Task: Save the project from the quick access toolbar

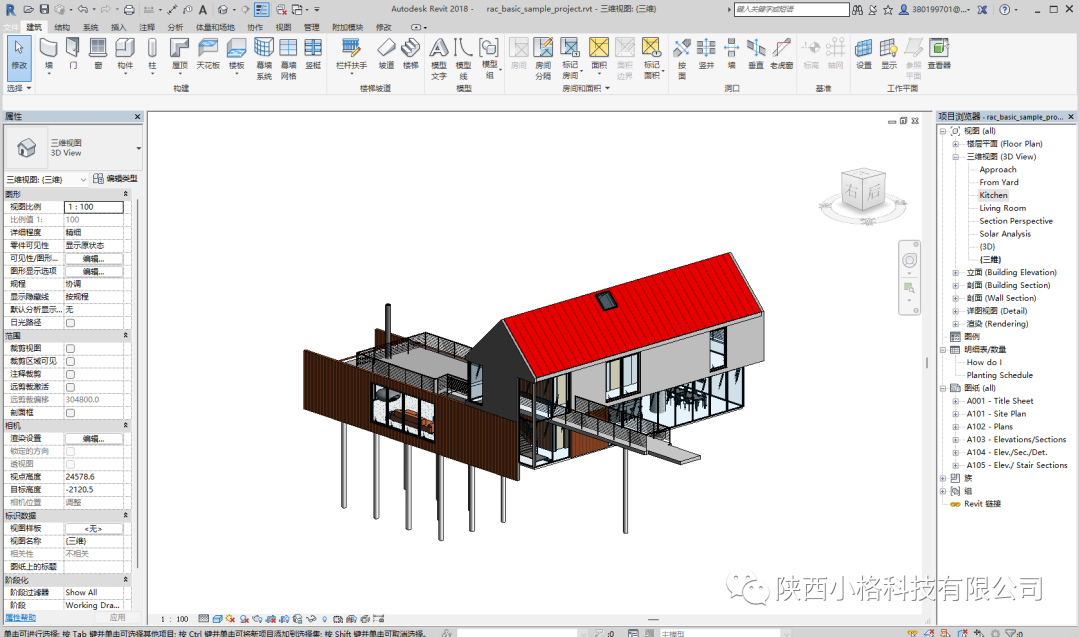Action: (44, 10)
